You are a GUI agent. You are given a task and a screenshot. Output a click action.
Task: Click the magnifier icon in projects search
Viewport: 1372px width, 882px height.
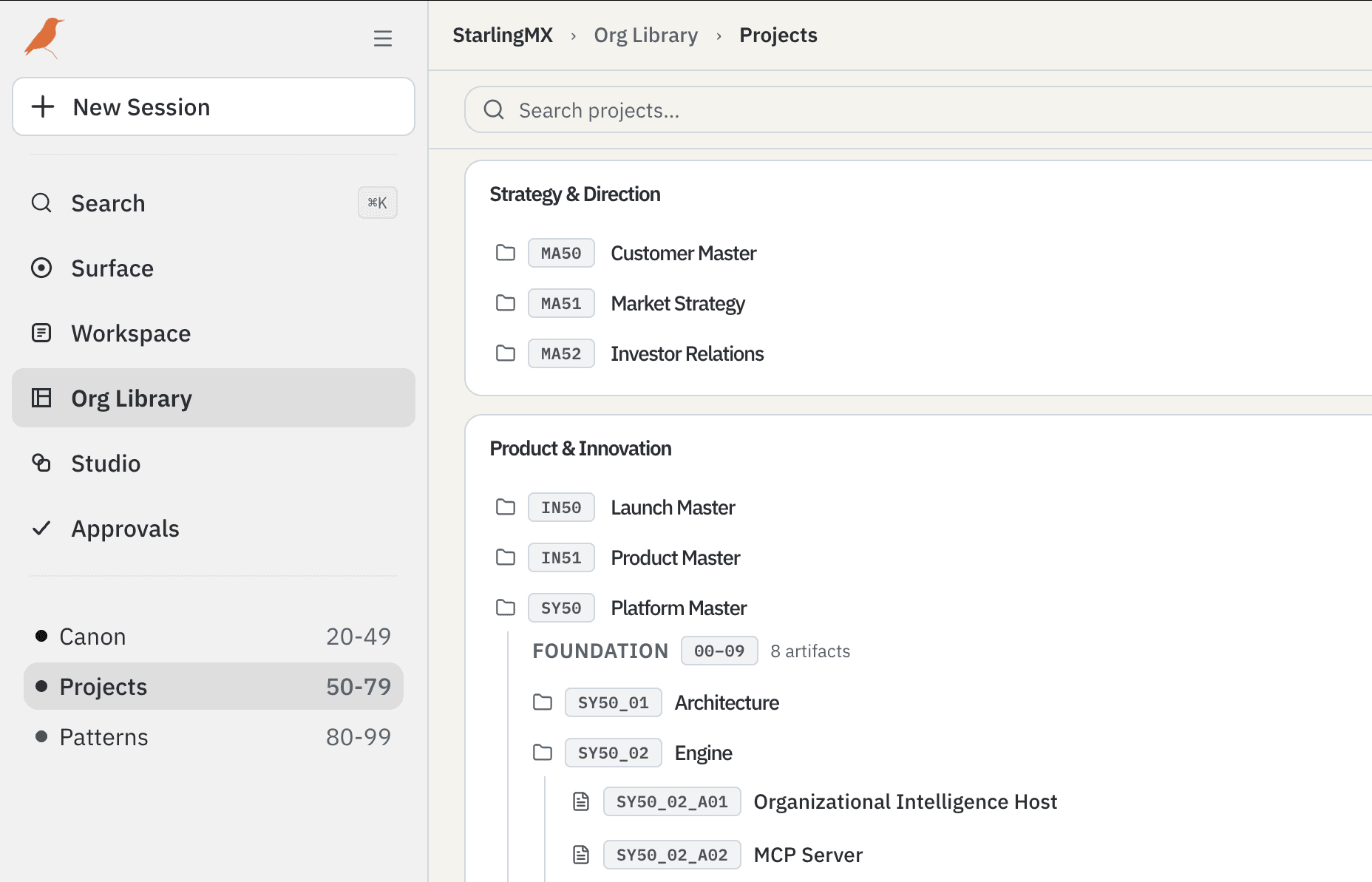pyautogui.click(x=494, y=110)
